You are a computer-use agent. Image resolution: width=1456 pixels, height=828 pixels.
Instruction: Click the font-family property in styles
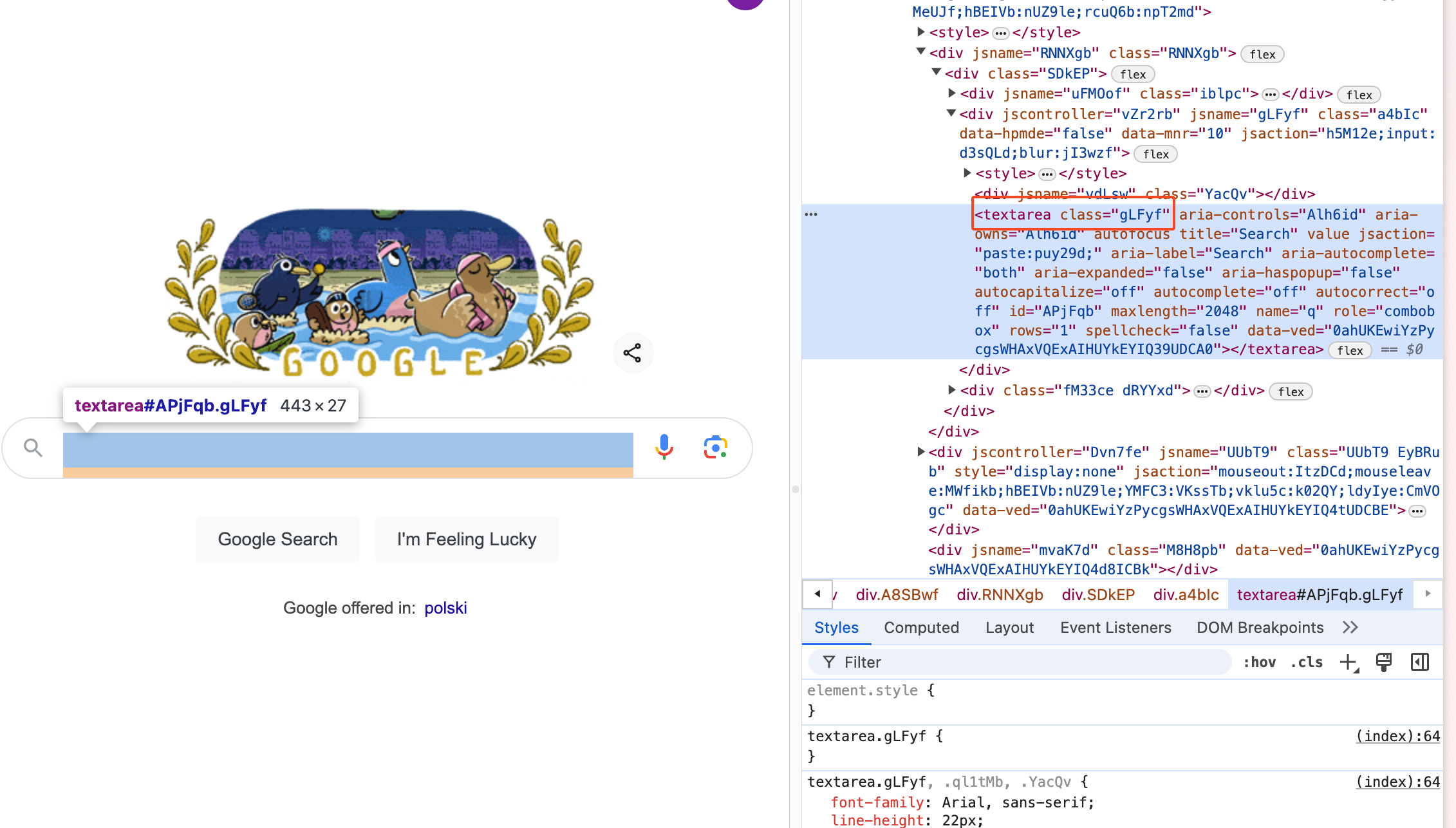point(877,802)
